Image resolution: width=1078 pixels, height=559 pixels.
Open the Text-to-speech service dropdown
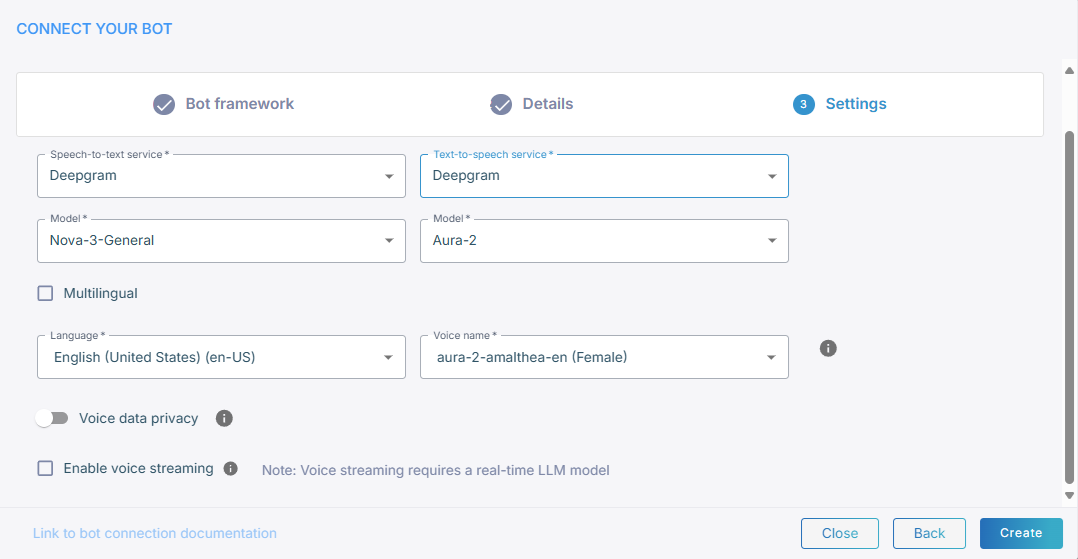604,176
